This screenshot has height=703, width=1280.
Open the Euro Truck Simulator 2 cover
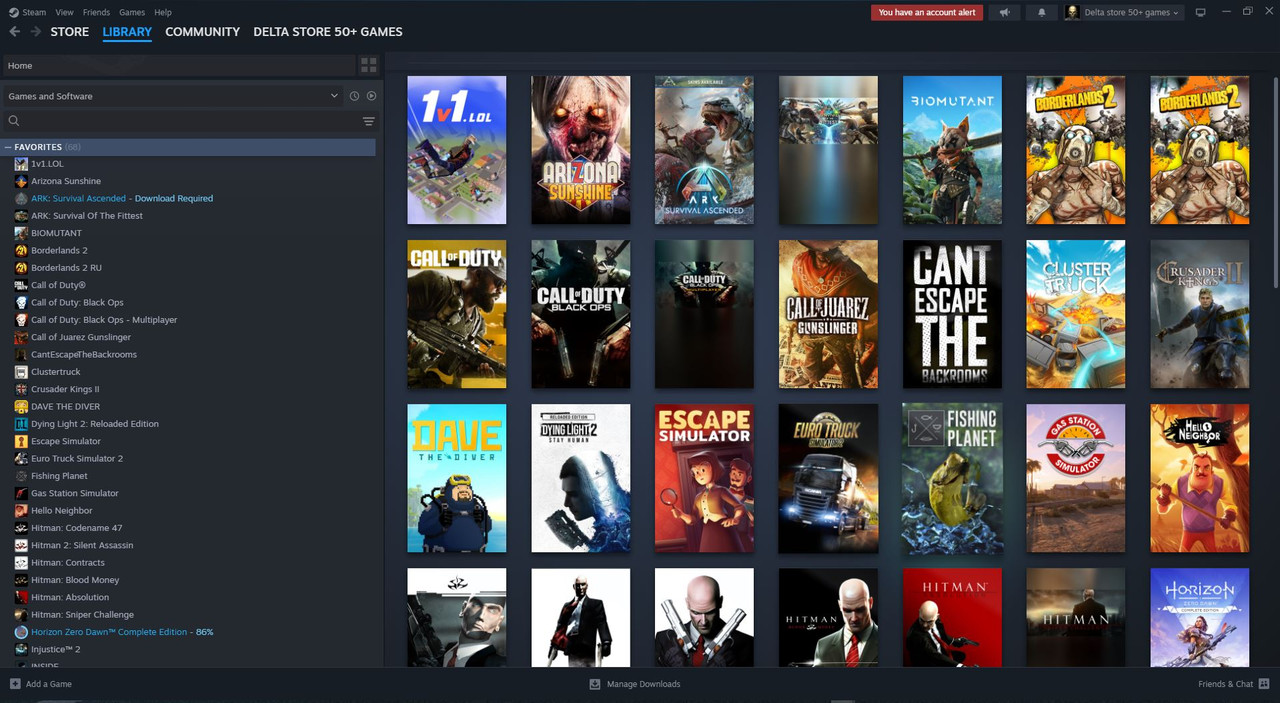click(828, 478)
